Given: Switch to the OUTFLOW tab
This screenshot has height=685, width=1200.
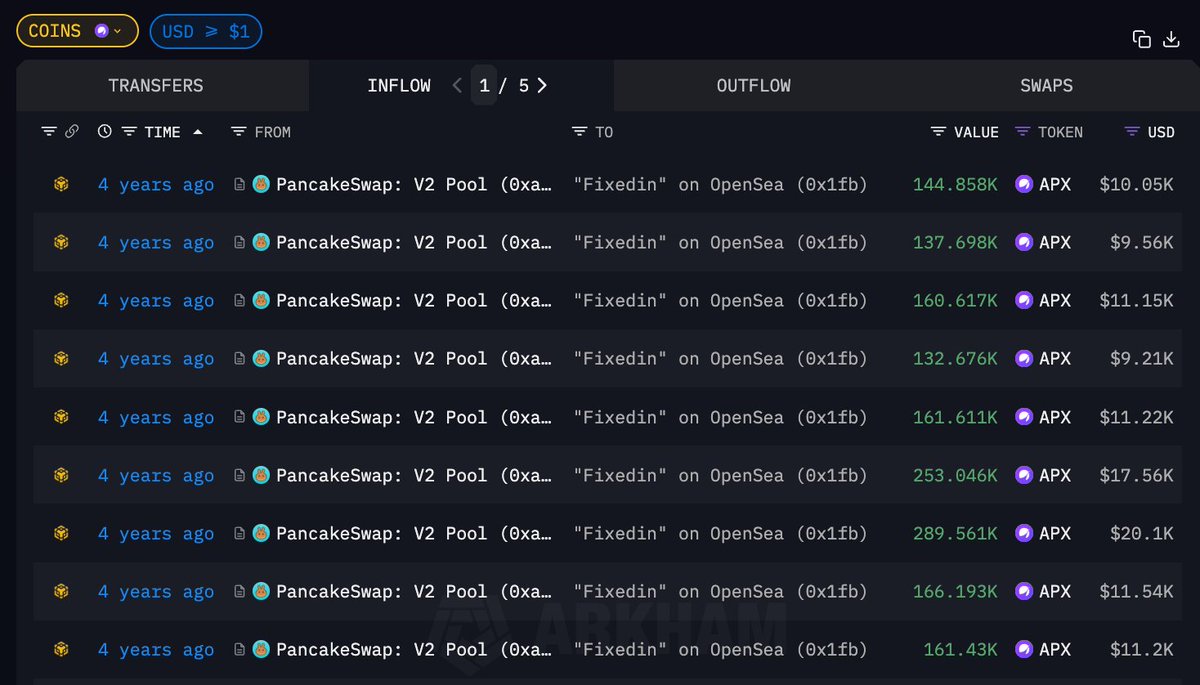Looking at the screenshot, I should [x=753, y=86].
